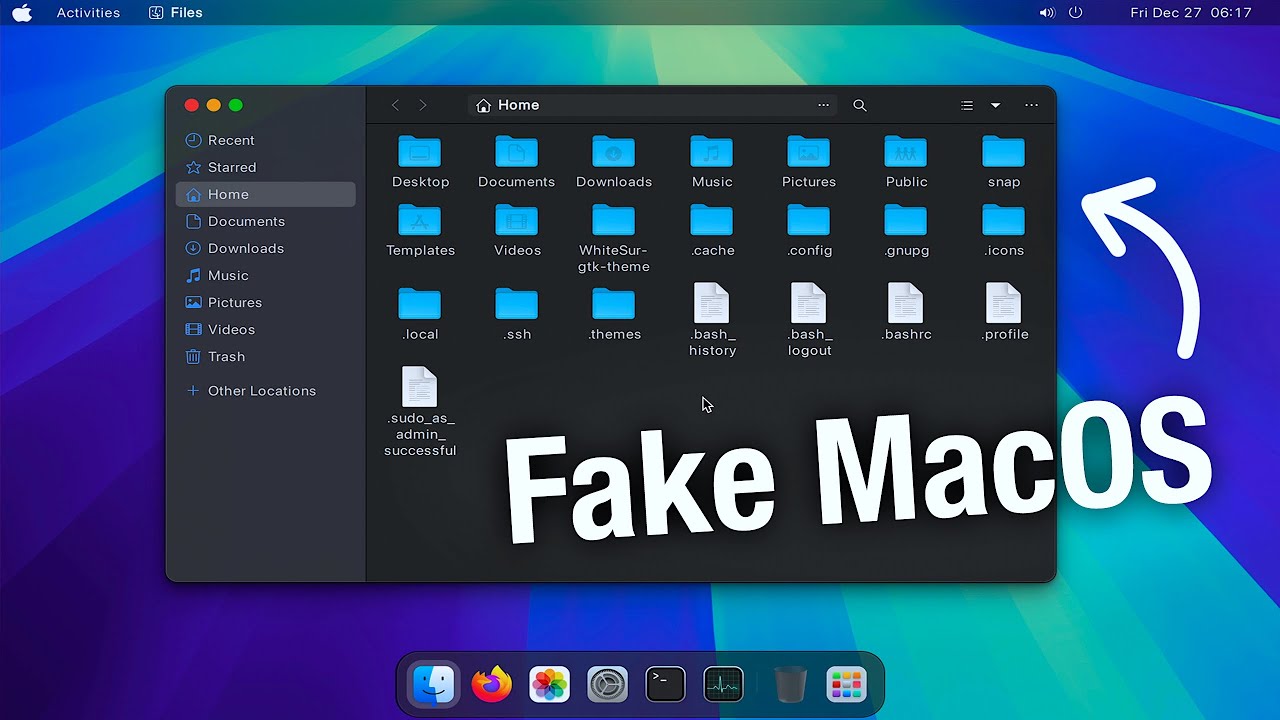Click Activities in the top bar
1280x720 pixels.
point(88,13)
